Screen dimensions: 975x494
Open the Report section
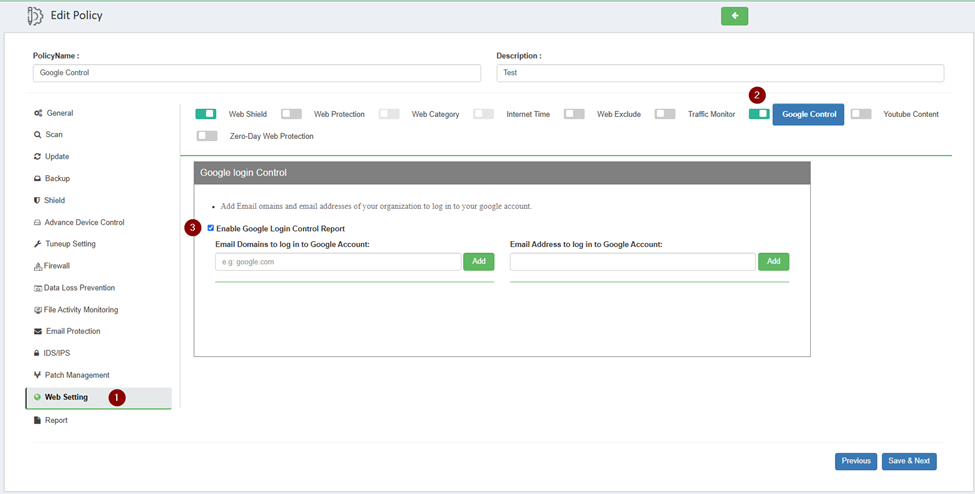pyautogui.click(x=56, y=421)
